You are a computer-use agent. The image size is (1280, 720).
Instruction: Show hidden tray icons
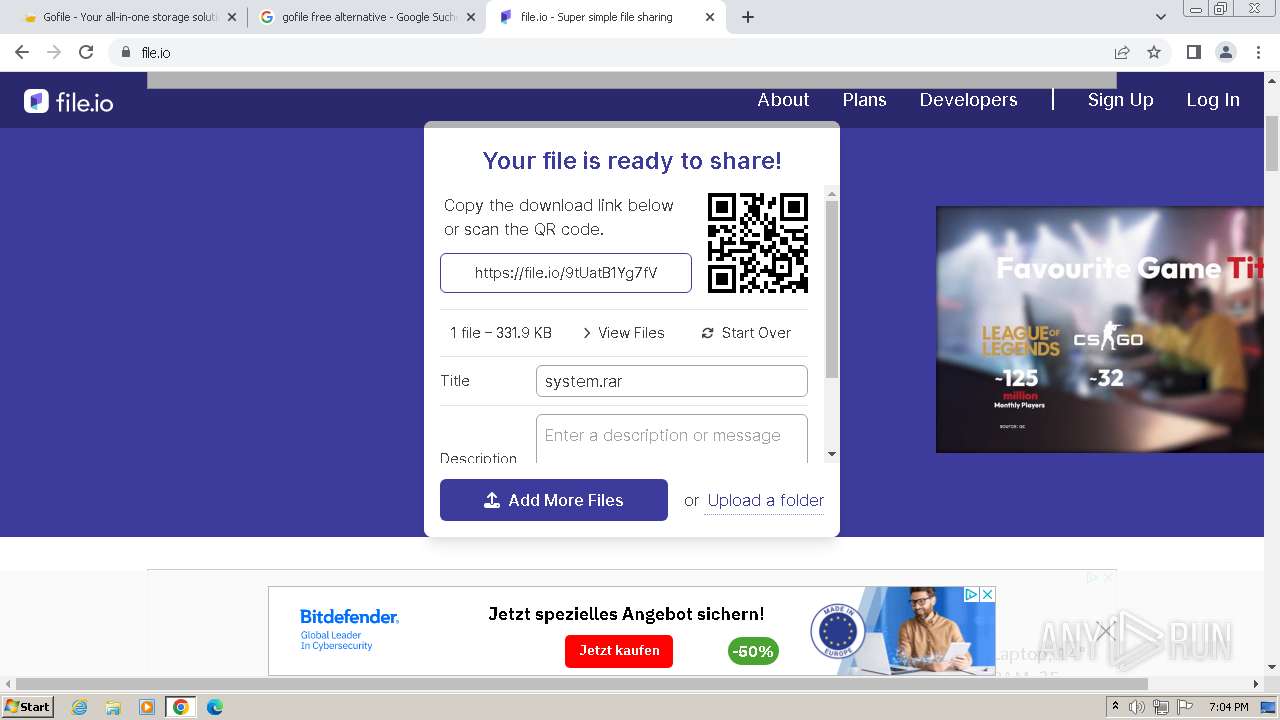click(1115, 707)
